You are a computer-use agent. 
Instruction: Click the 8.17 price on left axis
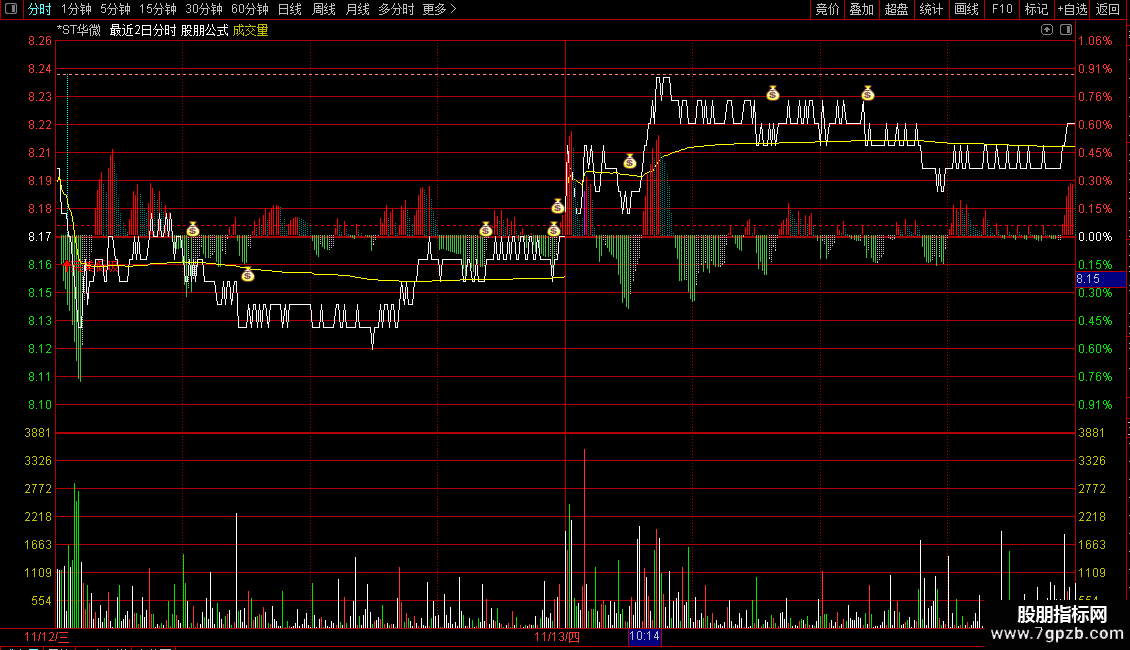(x=40, y=237)
